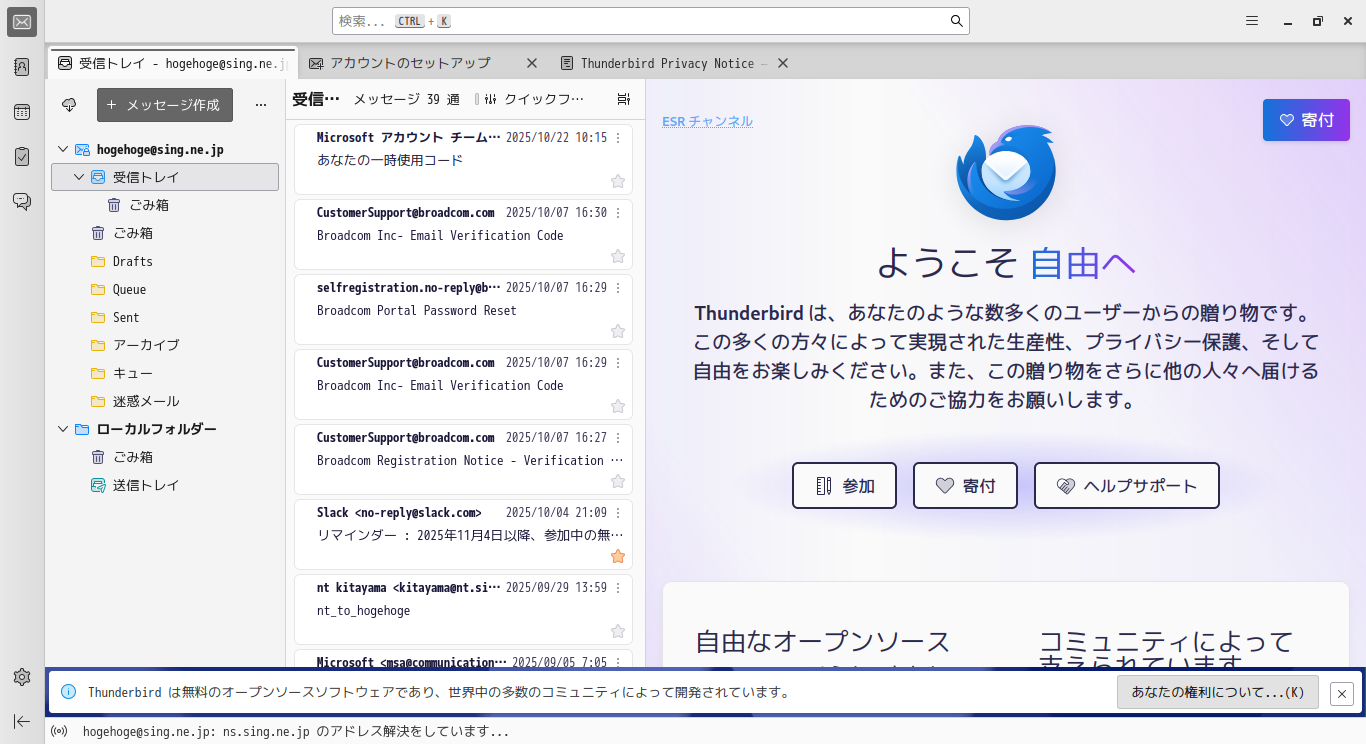1366x744 pixels.
Task: Click the Get Messages cloud icon
Action: 69,105
